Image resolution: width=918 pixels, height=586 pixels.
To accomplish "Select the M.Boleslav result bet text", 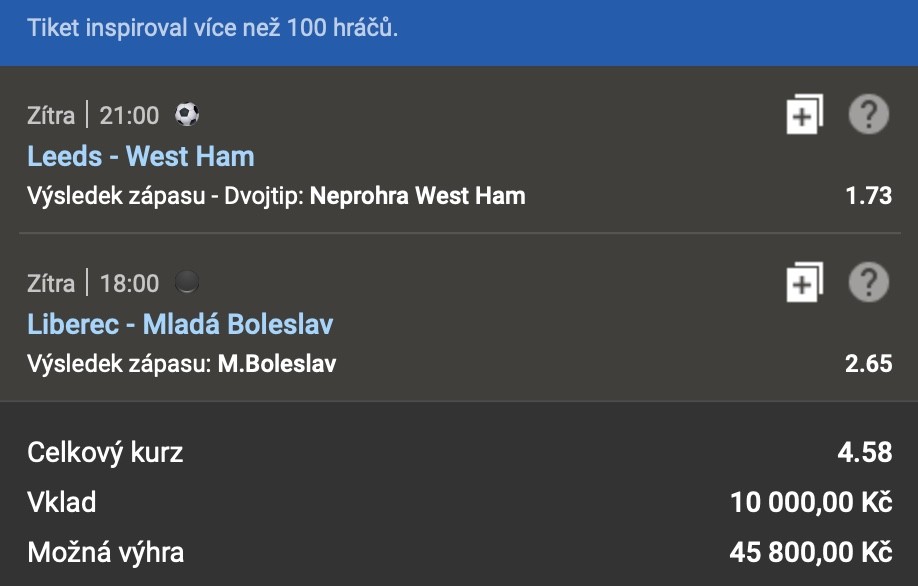I will pos(277,364).
